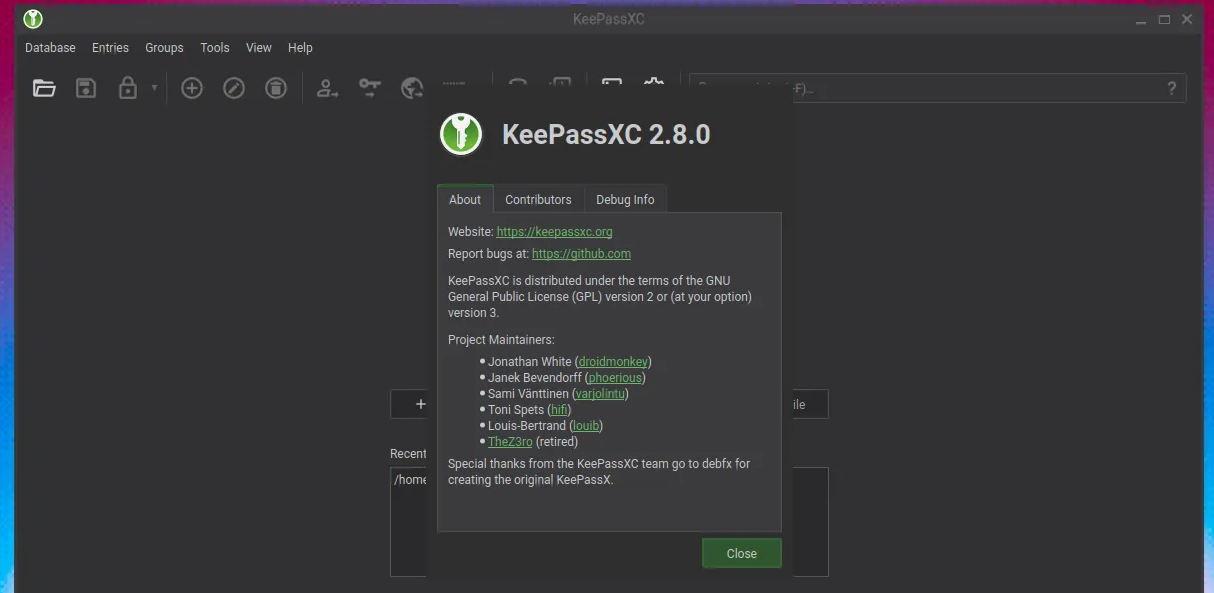
Task: Follow the droidmonkey maintainer link
Action: pyautogui.click(x=613, y=361)
